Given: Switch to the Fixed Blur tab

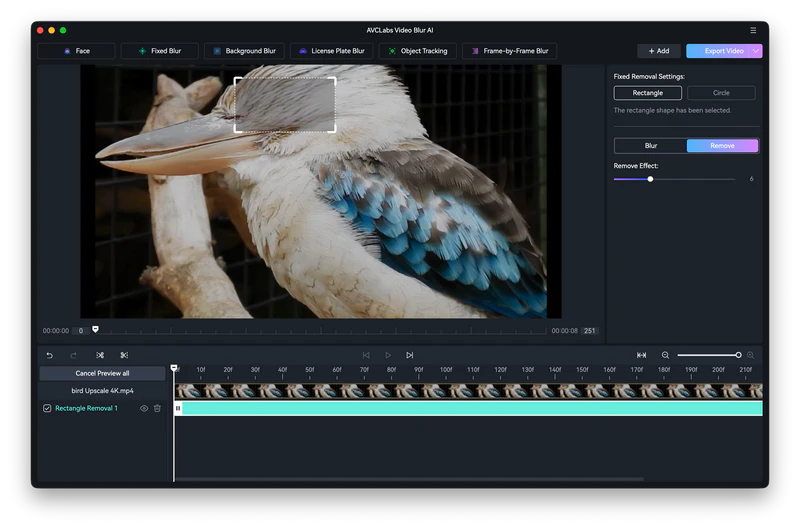Looking at the screenshot, I should (159, 51).
